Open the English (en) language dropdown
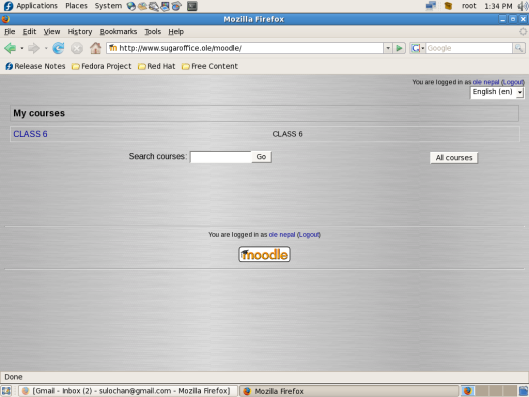Screen dimensions: 529x397 (497, 92)
